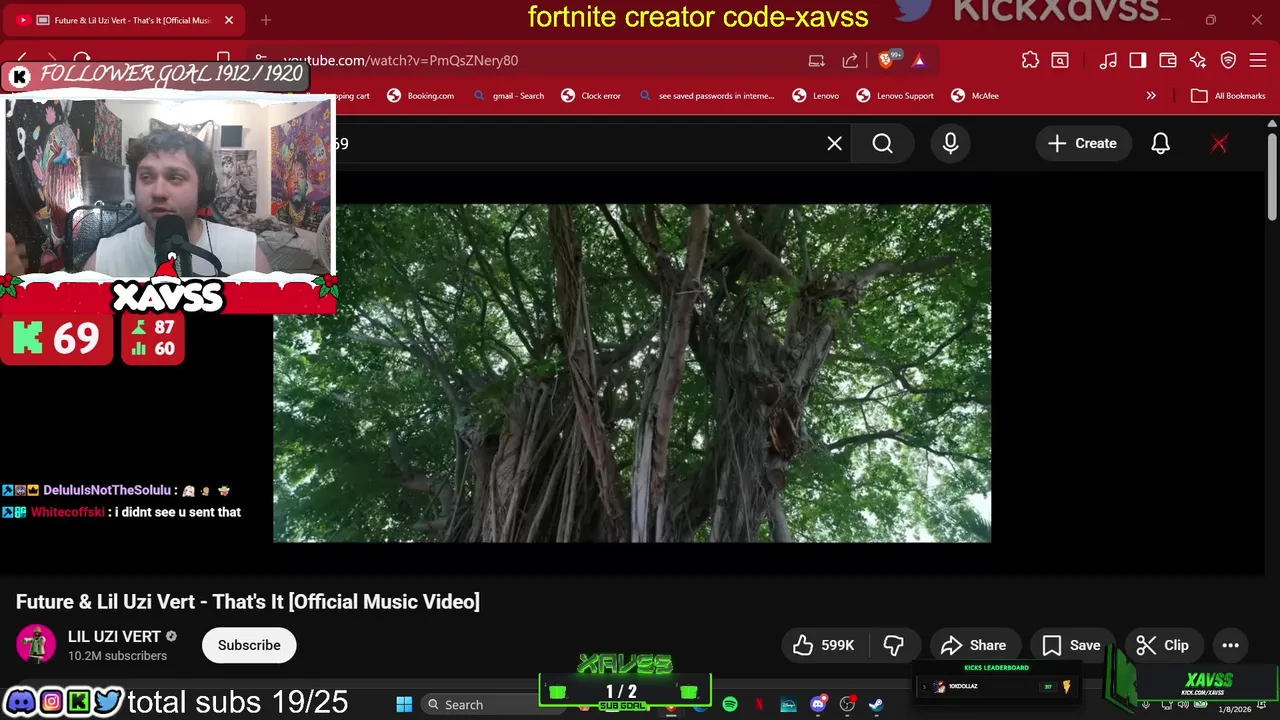Open Steam from the taskbar

[876, 705]
